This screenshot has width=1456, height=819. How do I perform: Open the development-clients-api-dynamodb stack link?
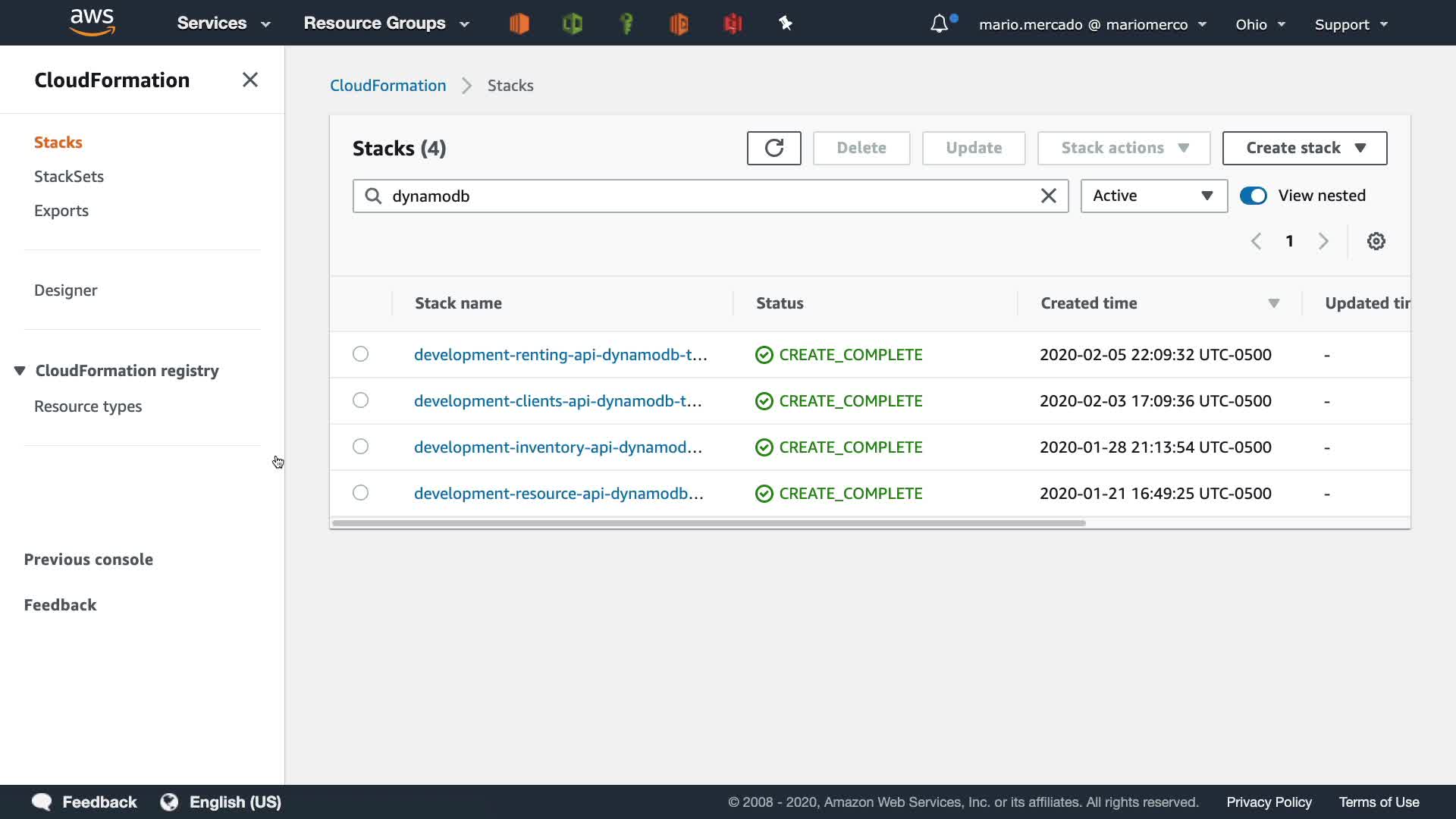pos(557,400)
